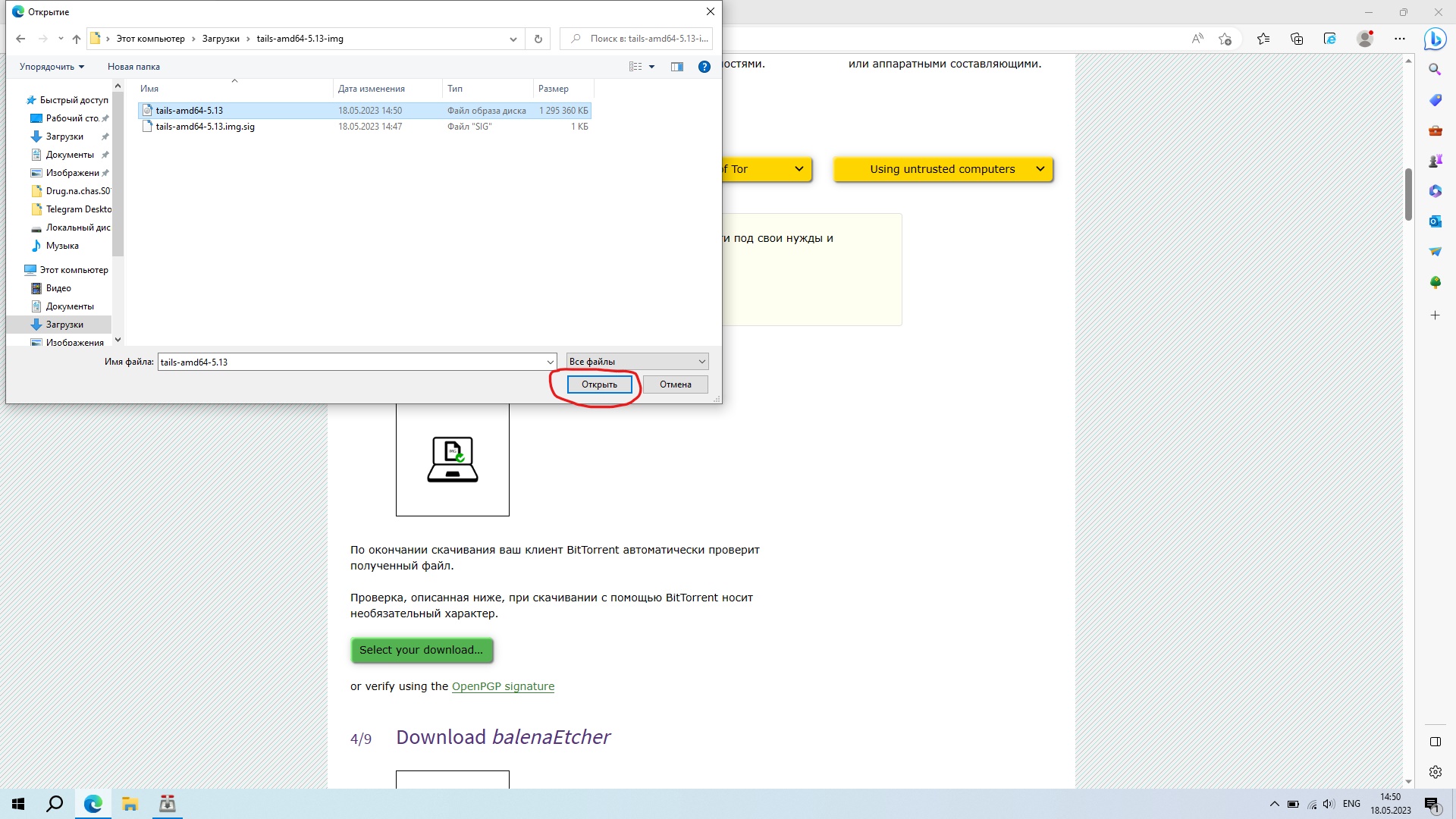Click the refresh folder button

(x=538, y=39)
